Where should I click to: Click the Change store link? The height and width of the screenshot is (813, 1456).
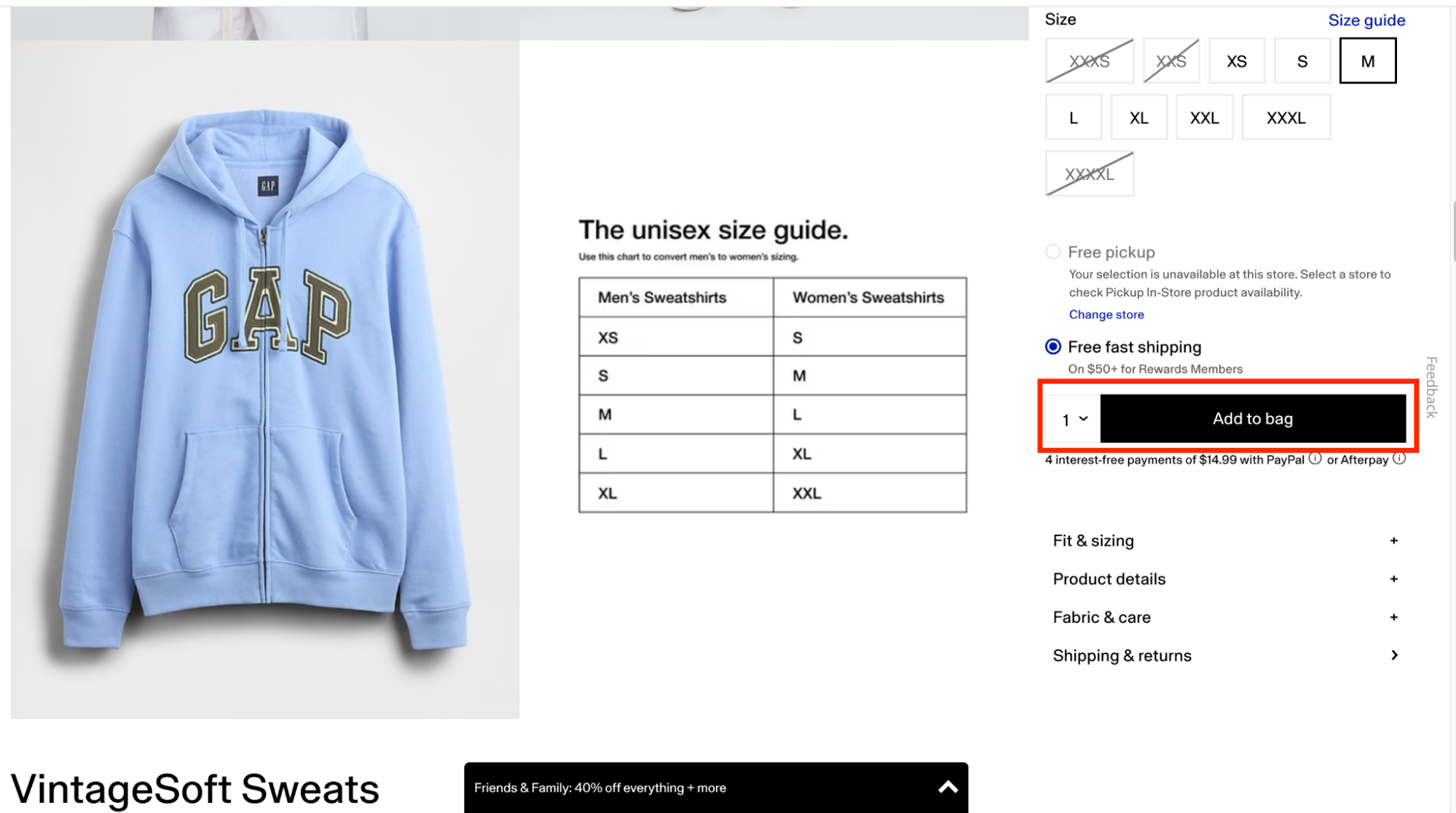pyautogui.click(x=1106, y=315)
